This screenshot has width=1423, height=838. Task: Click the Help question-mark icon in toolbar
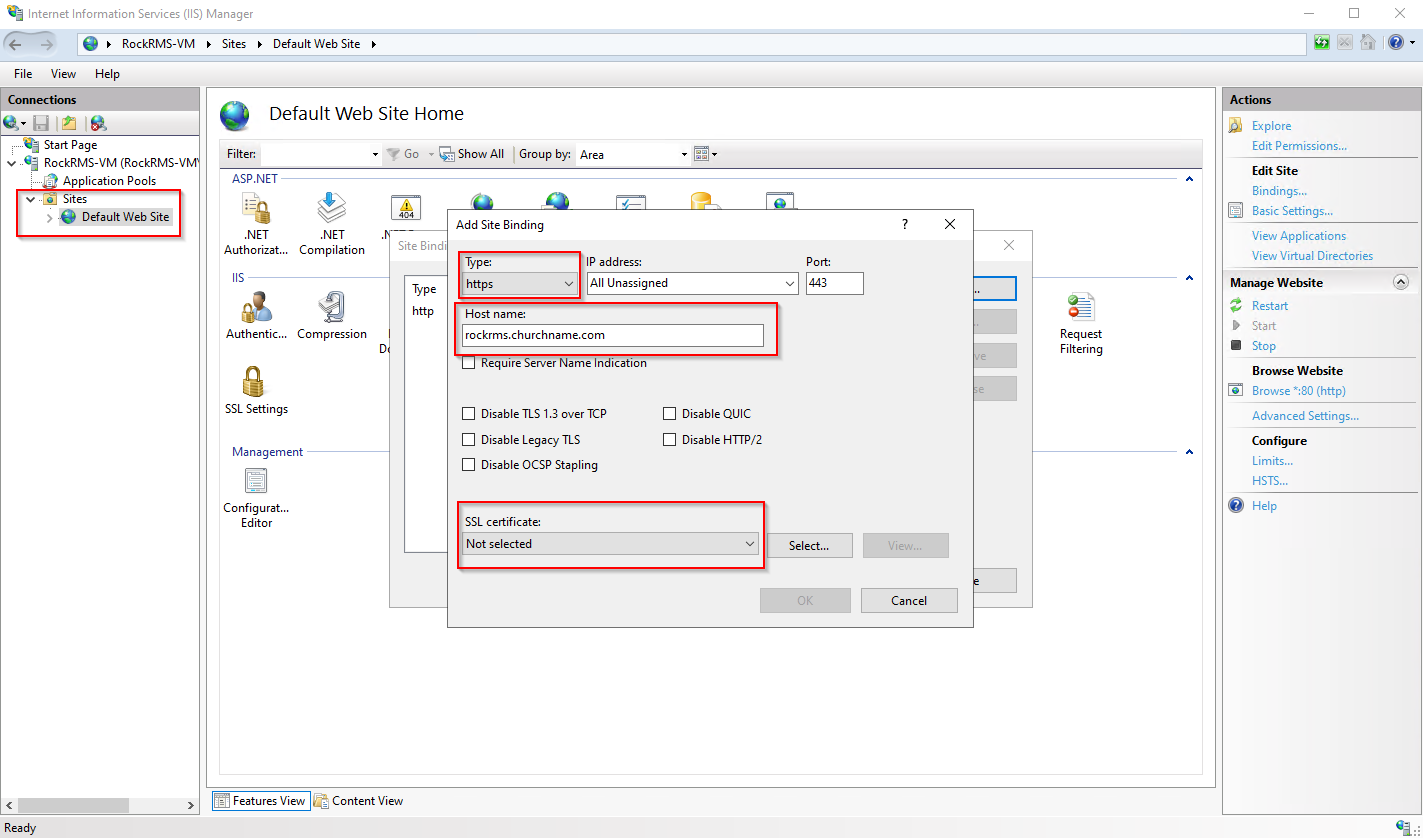click(1396, 42)
